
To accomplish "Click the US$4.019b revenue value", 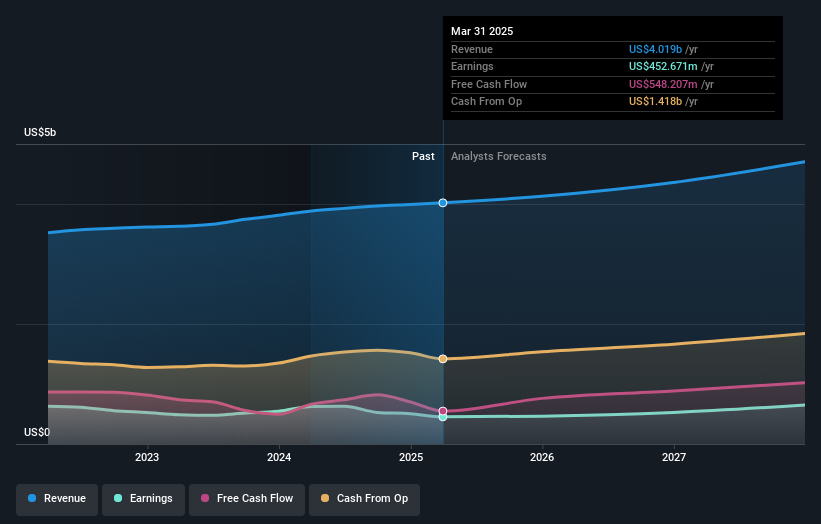I will click(655, 49).
